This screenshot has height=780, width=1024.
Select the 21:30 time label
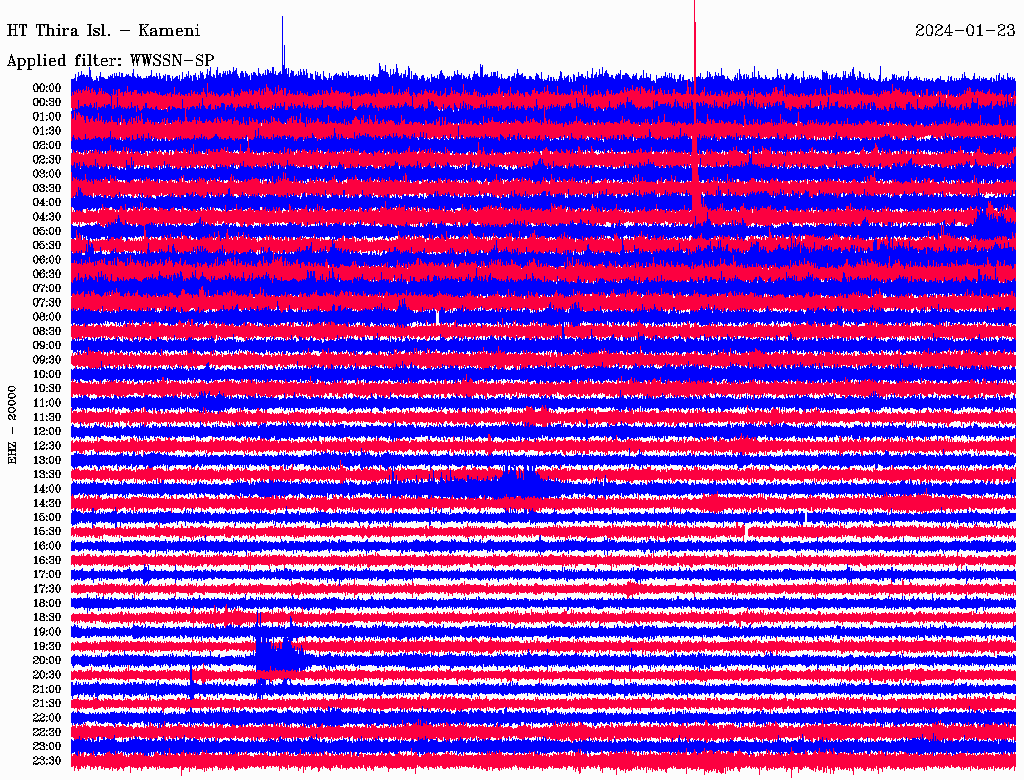[47, 704]
